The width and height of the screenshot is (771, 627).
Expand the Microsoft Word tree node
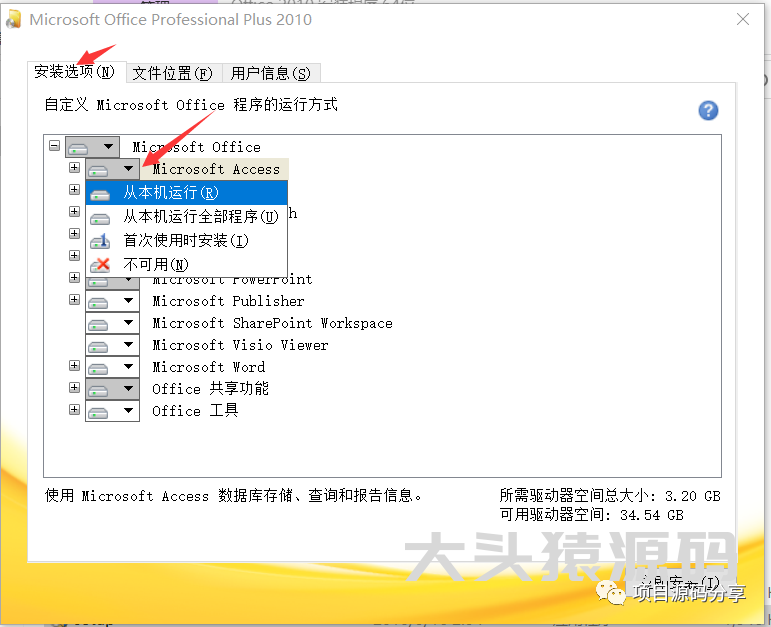pyautogui.click(x=74, y=365)
